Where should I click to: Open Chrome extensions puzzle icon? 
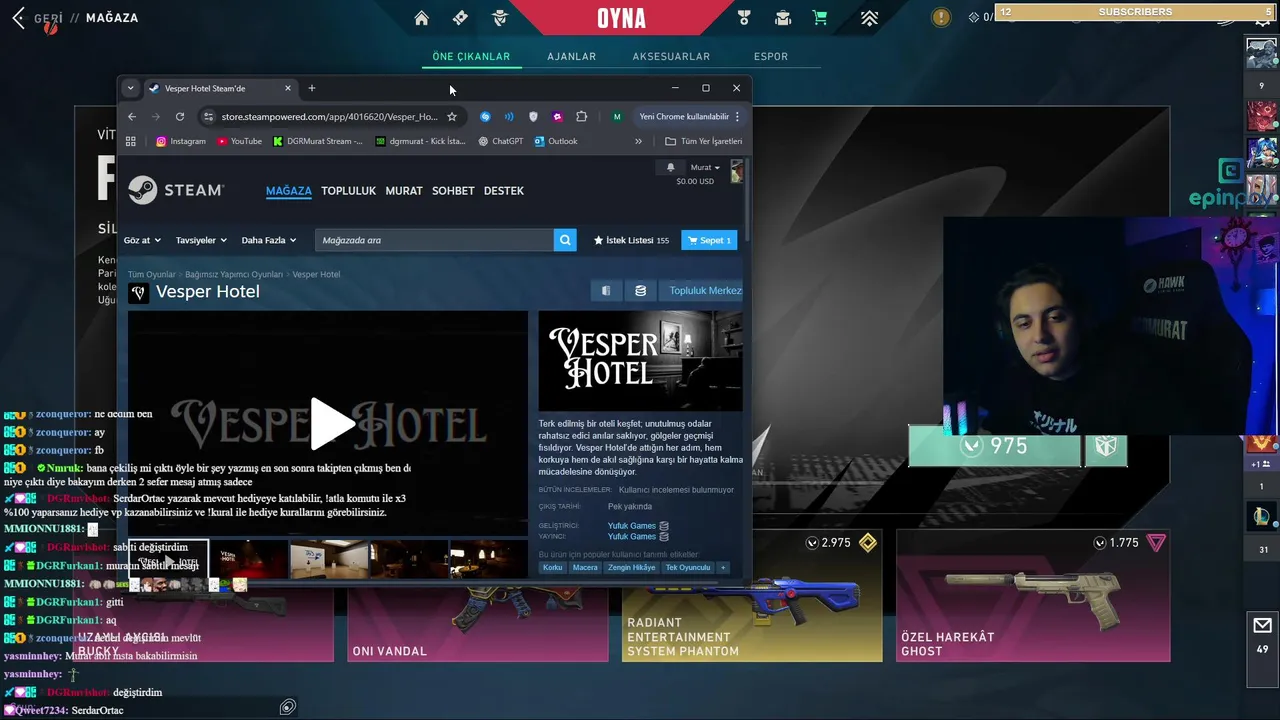pos(581,117)
